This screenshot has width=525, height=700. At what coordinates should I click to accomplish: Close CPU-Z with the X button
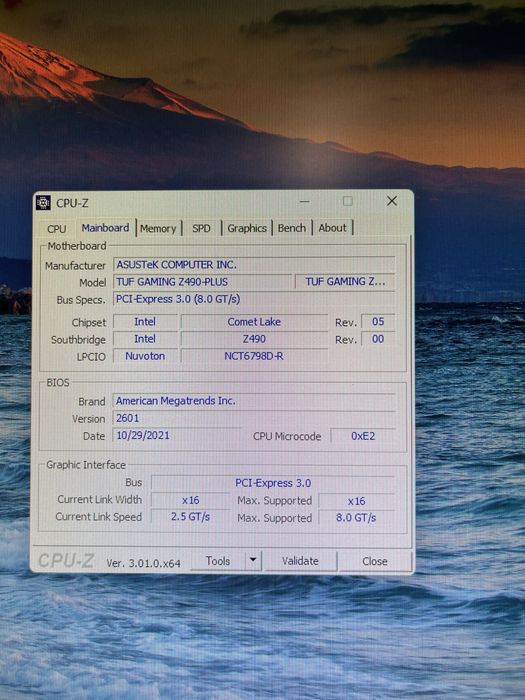pos(392,201)
